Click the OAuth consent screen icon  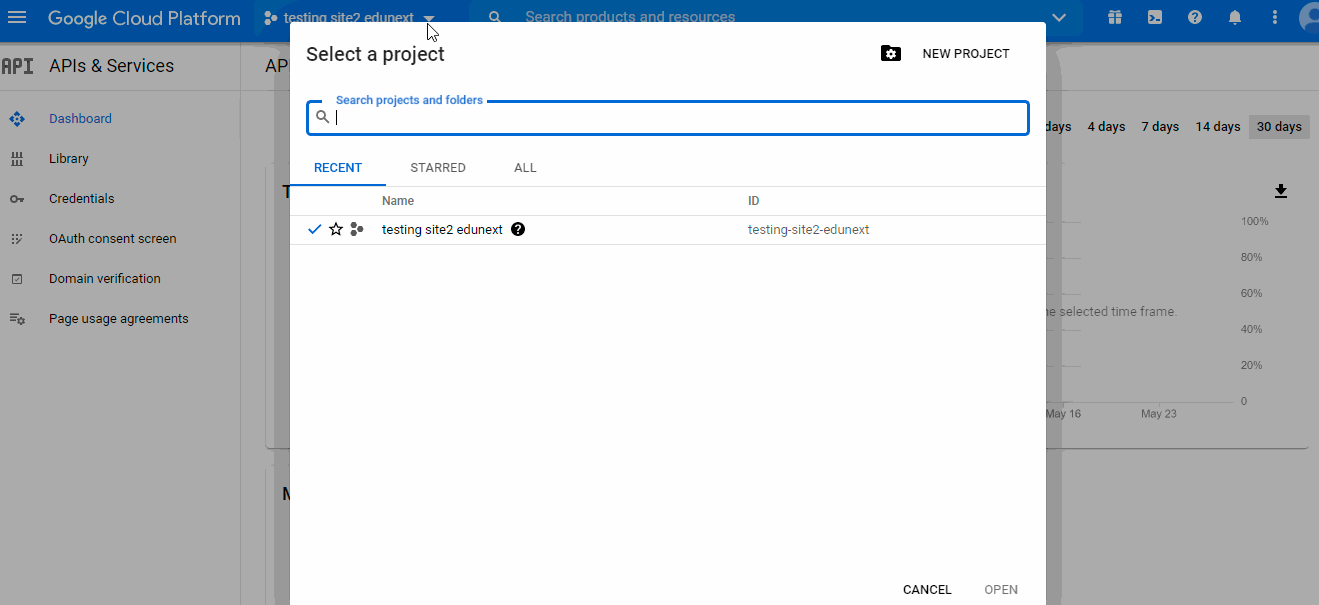17,239
